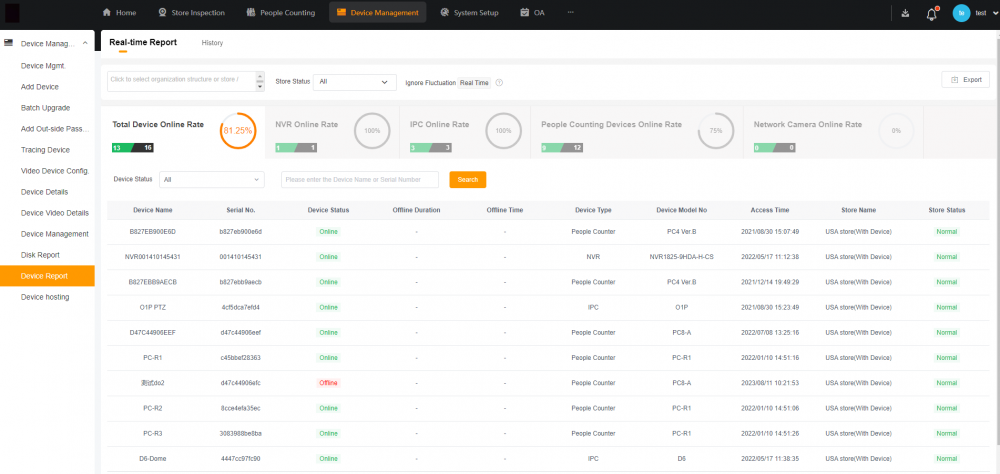Click serial number c45bbef28363
The height and width of the screenshot is (474, 1000).
(x=240, y=358)
